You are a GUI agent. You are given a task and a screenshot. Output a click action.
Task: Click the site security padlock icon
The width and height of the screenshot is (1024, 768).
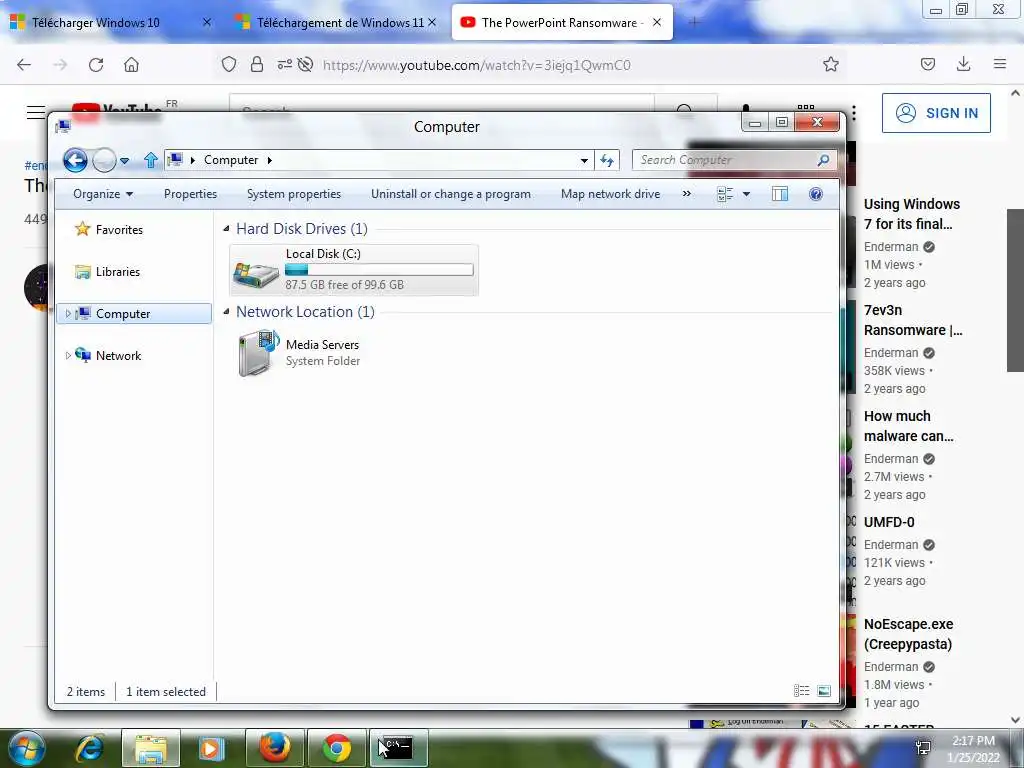pyautogui.click(x=257, y=65)
